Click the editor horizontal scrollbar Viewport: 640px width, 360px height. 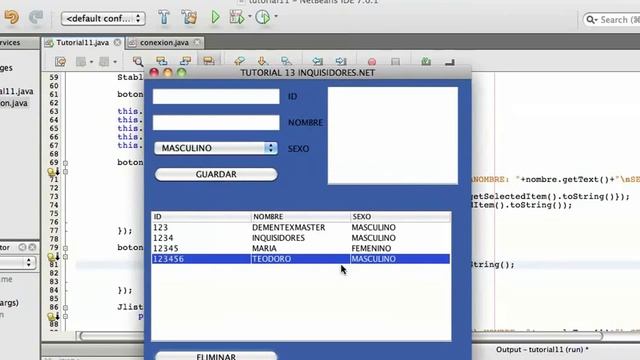[x=341, y=336]
